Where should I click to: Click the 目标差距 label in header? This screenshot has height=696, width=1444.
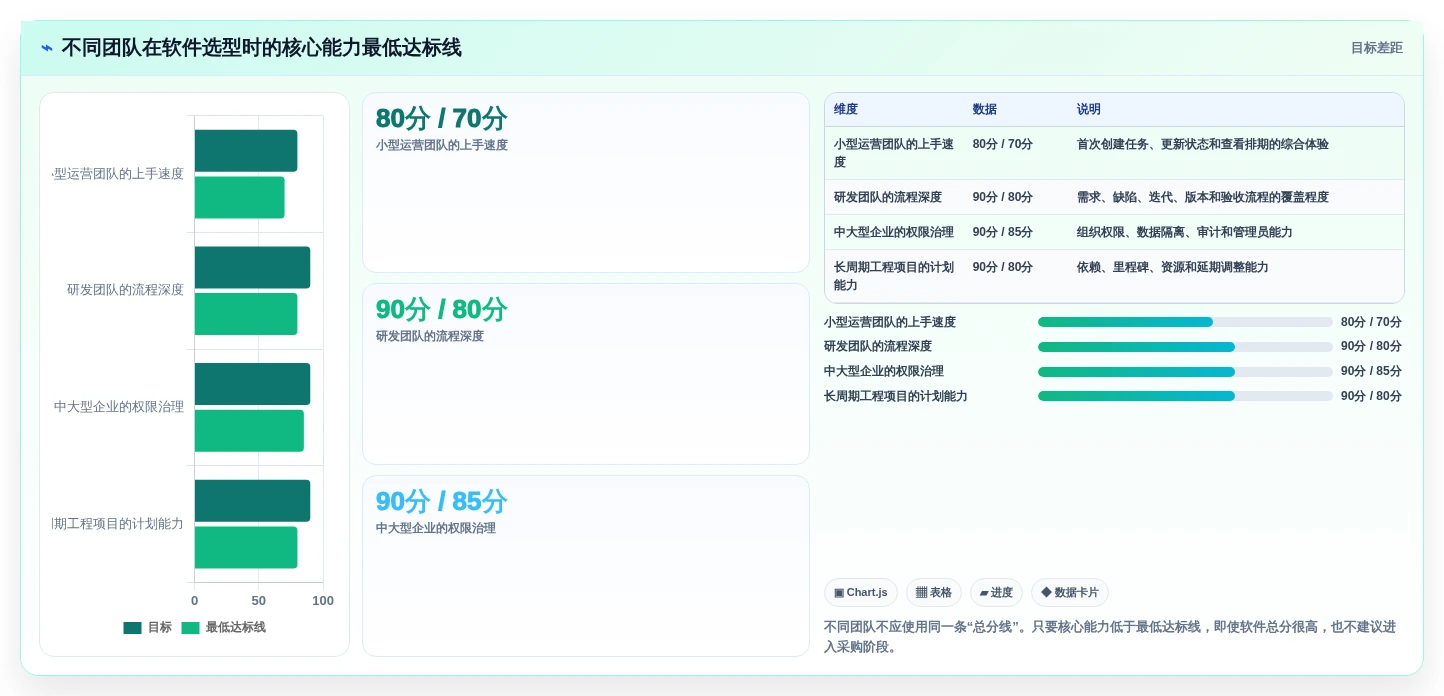point(1376,48)
